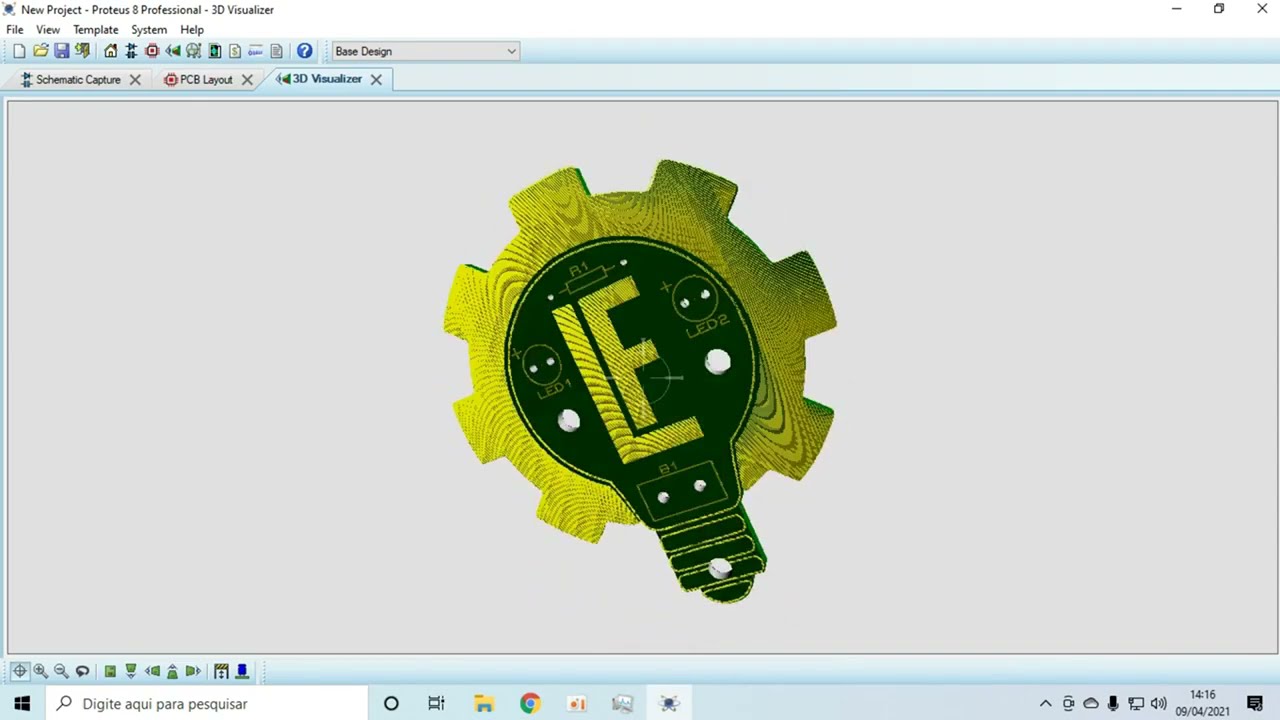
Task: Open the Gerber Viewer toolbar icon
Action: tap(193, 51)
